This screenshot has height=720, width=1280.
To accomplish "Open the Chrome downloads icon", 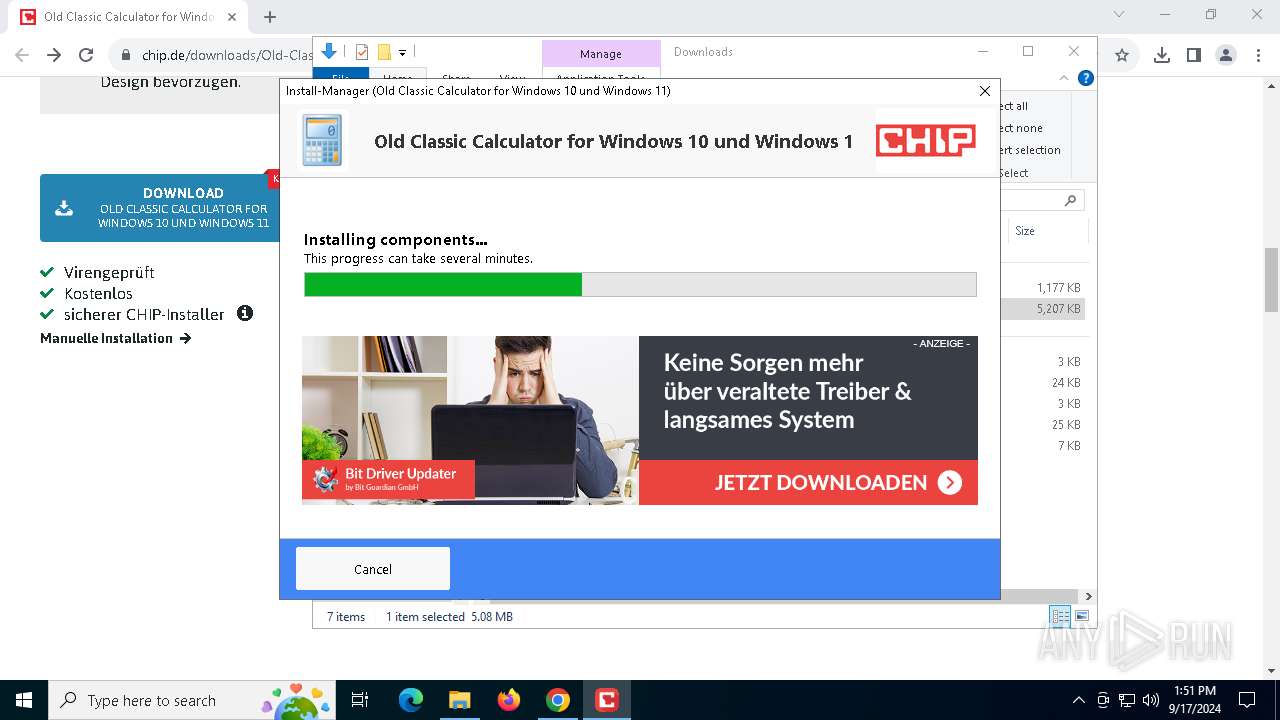I will pos(1161,55).
